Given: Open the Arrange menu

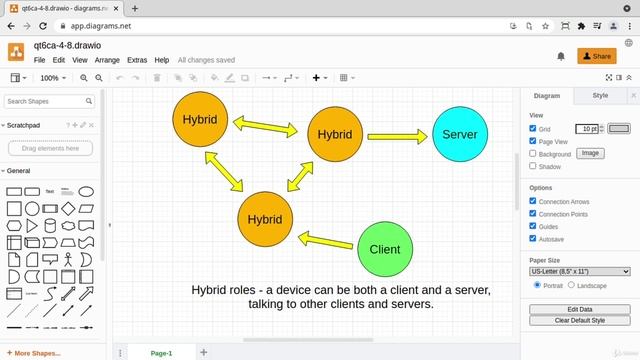Looking at the screenshot, I should (107, 60).
